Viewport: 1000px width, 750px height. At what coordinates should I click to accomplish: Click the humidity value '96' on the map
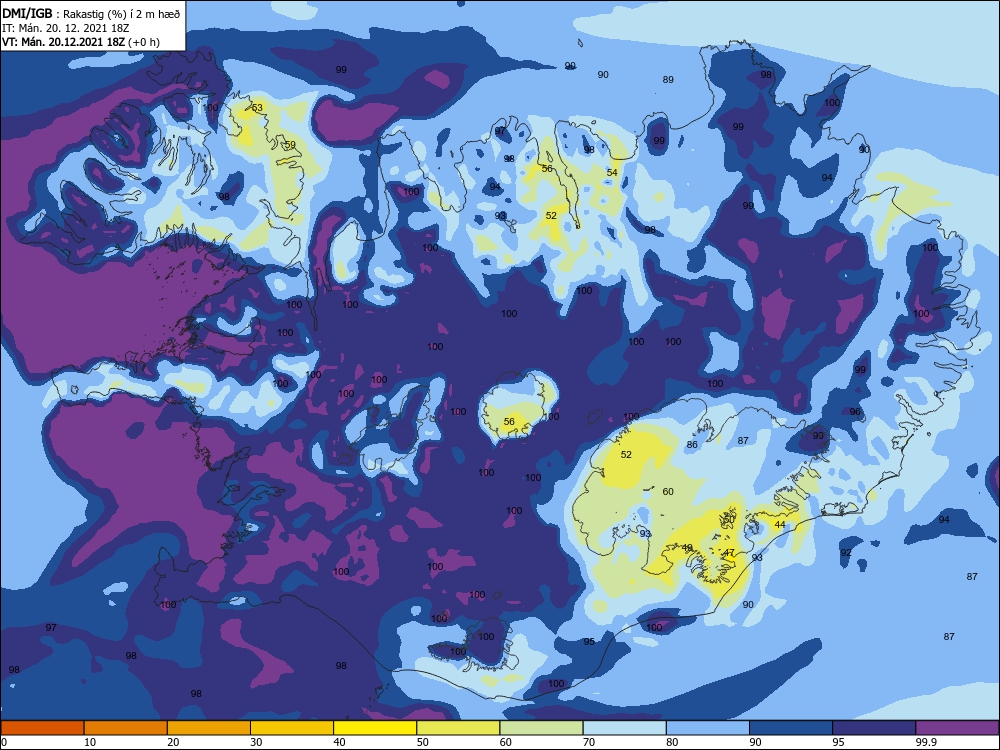(x=855, y=412)
